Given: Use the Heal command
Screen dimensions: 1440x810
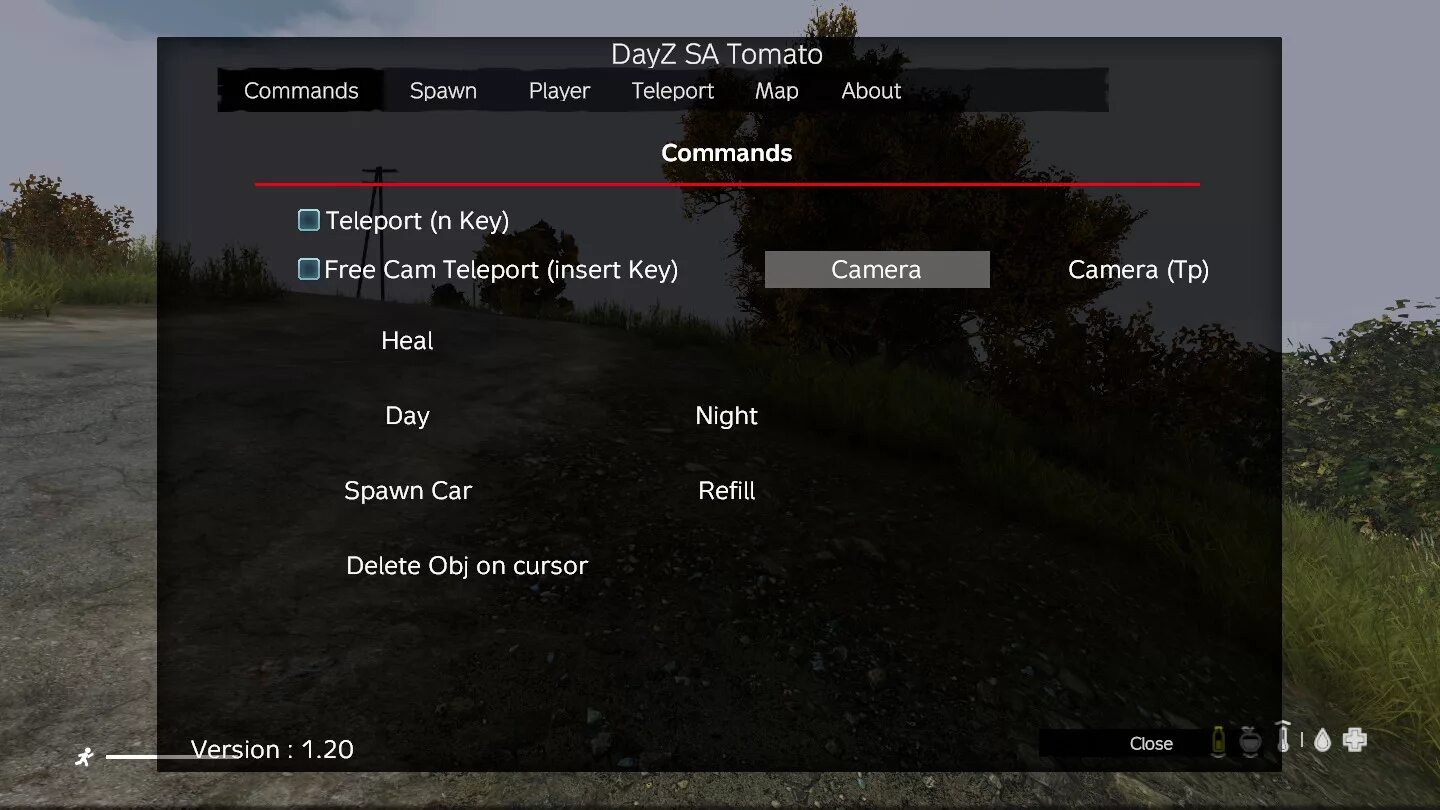Looking at the screenshot, I should (x=407, y=341).
